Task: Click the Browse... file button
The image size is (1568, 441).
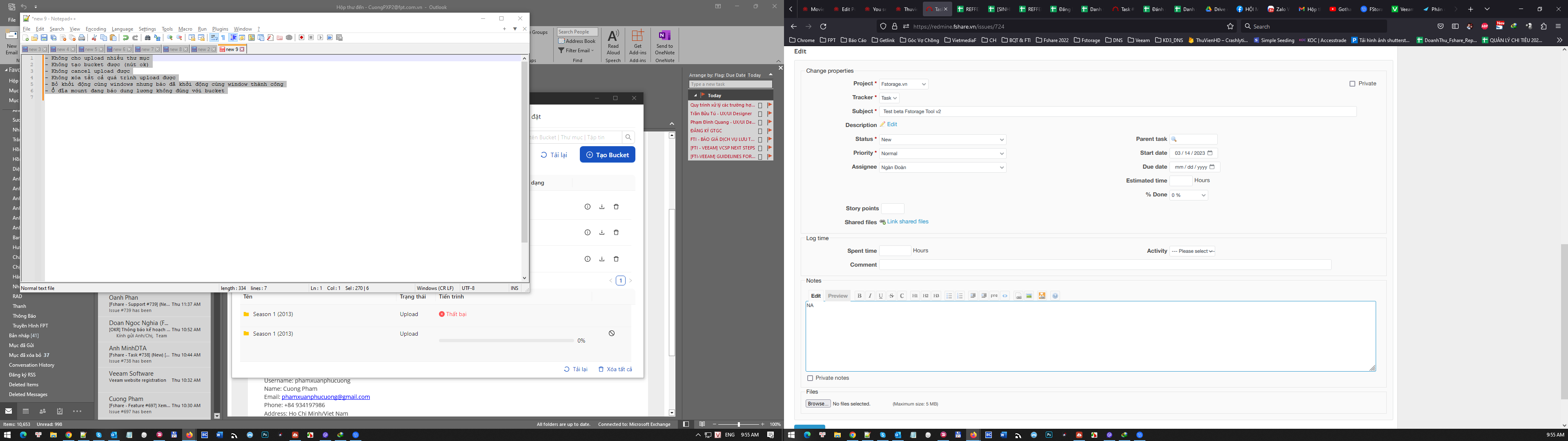Action: click(818, 404)
